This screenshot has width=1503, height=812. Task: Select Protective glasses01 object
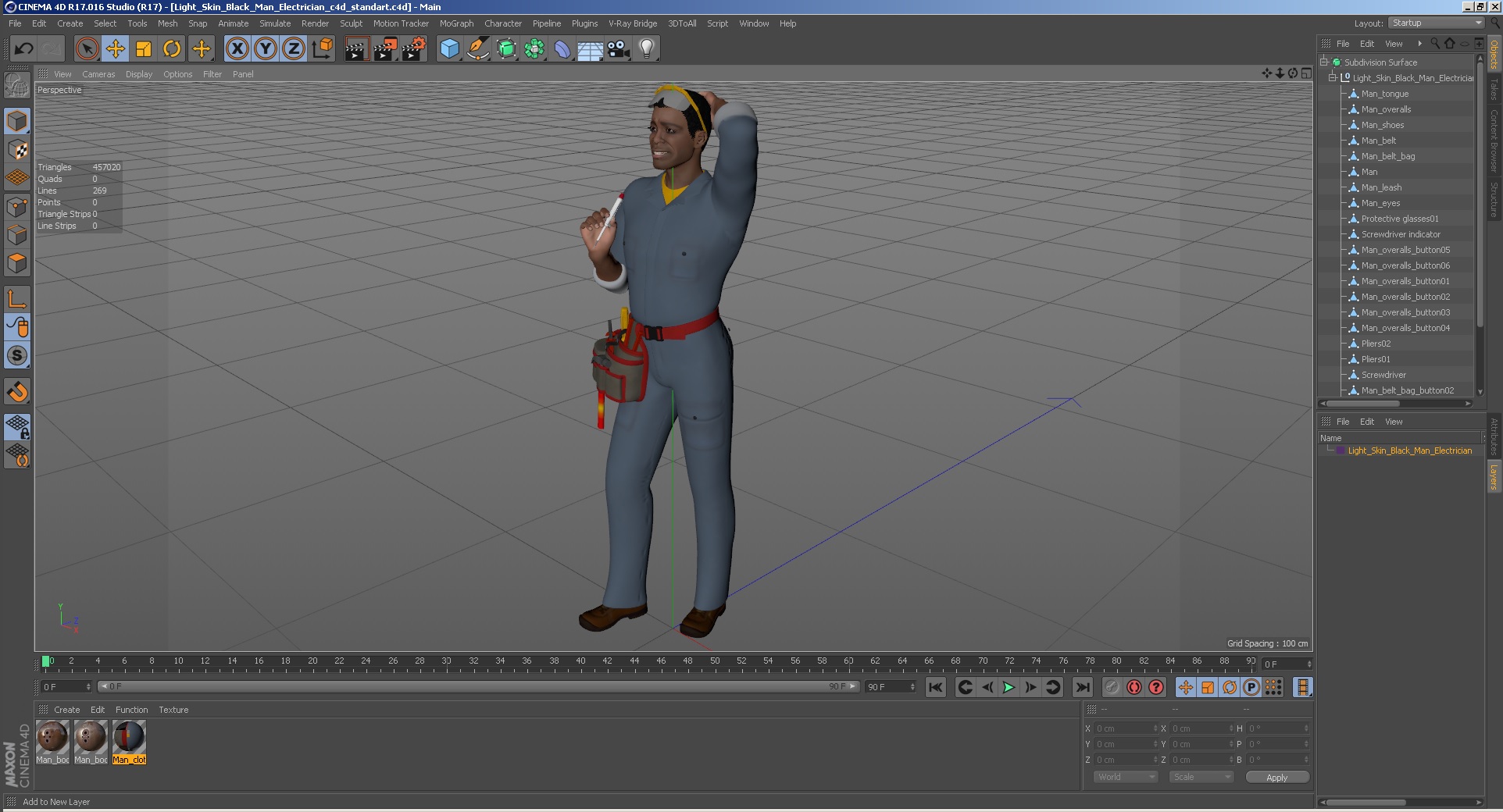coord(1400,219)
